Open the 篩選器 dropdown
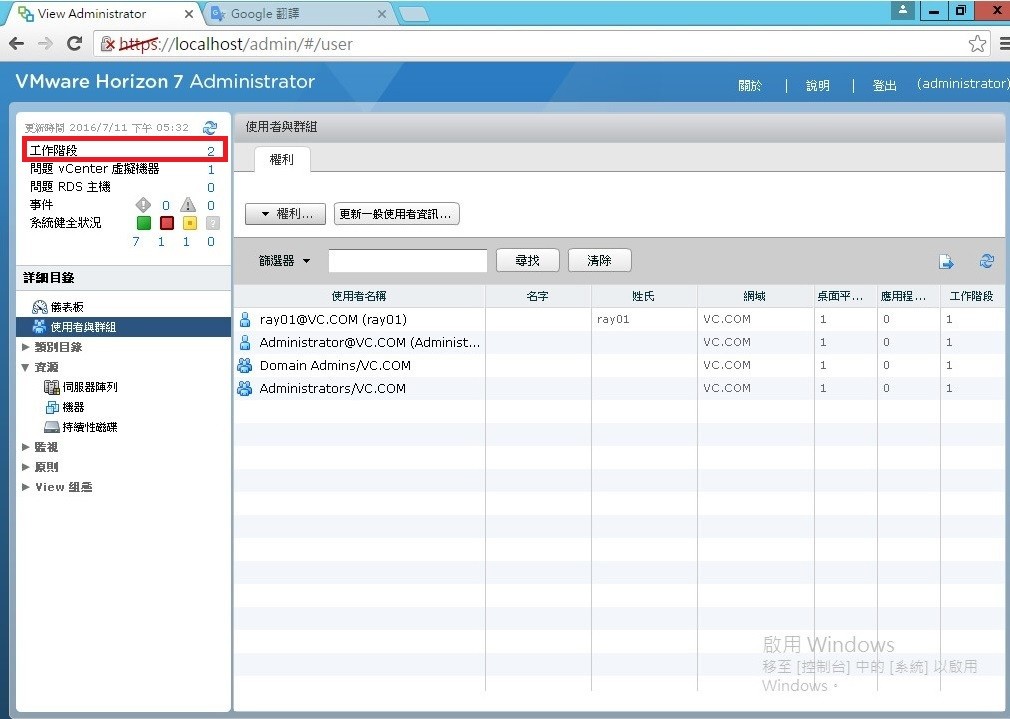This screenshot has width=1010, height=719. (x=284, y=260)
